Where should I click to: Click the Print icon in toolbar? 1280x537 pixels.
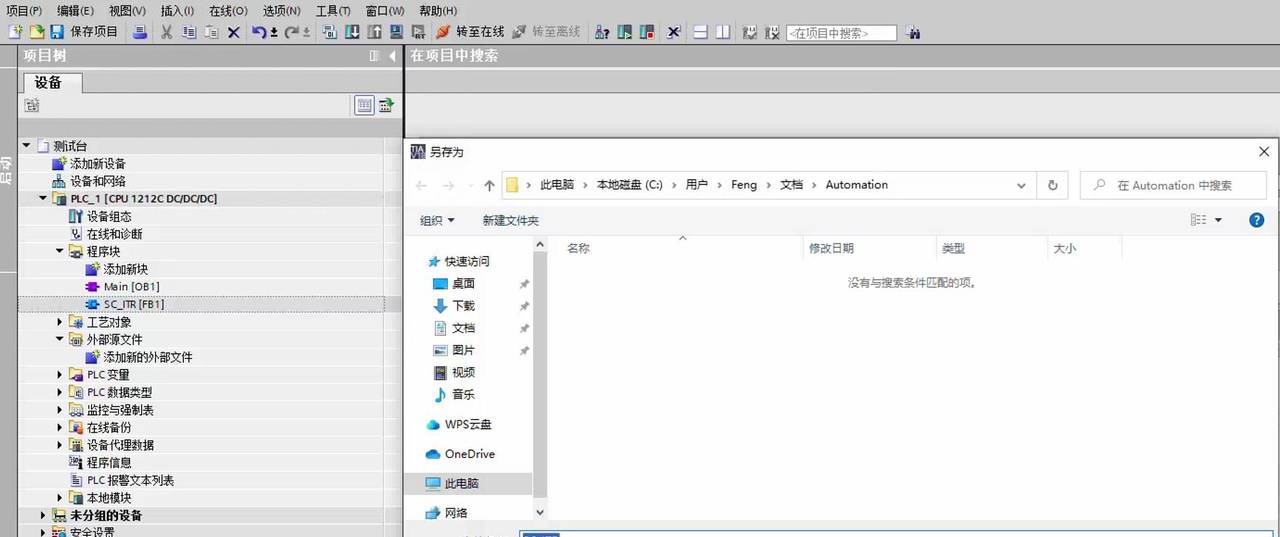[140, 32]
